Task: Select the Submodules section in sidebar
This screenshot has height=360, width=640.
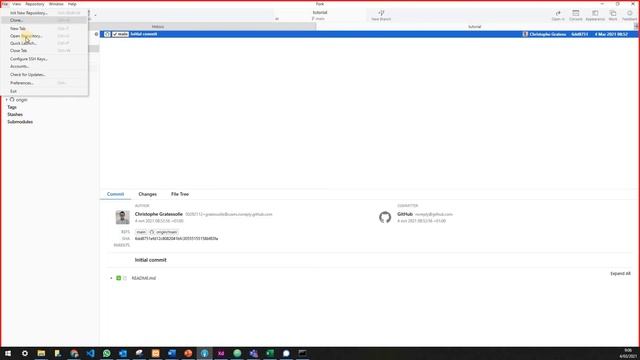Action: 20,122
